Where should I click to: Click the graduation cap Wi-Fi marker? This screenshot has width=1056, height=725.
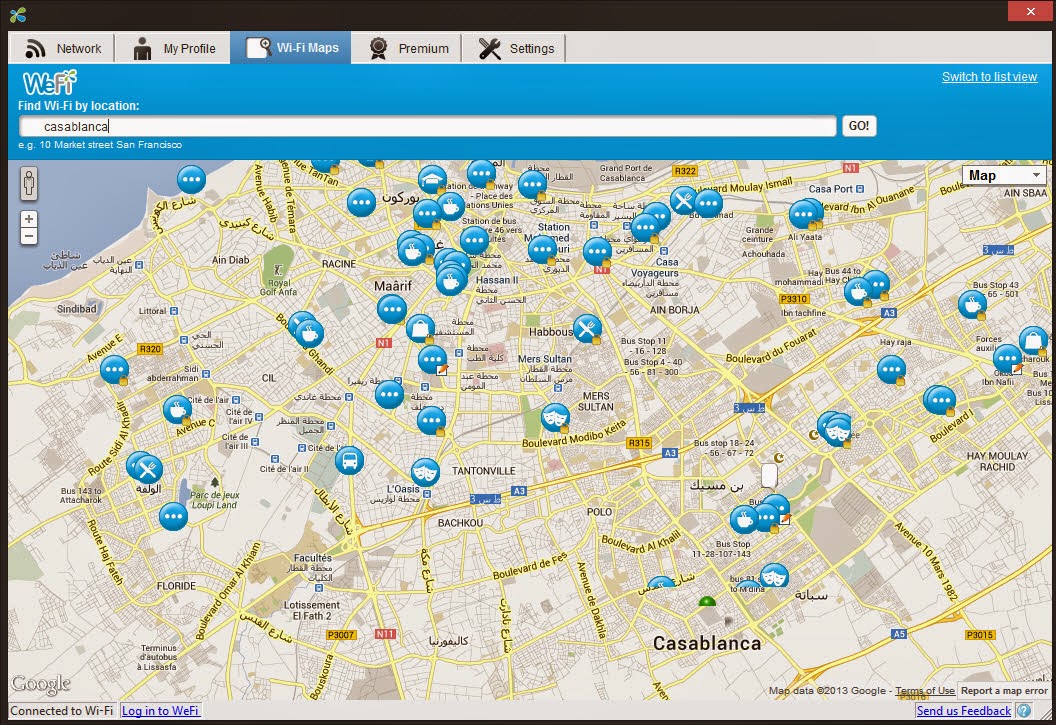click(x=432, y=179)
